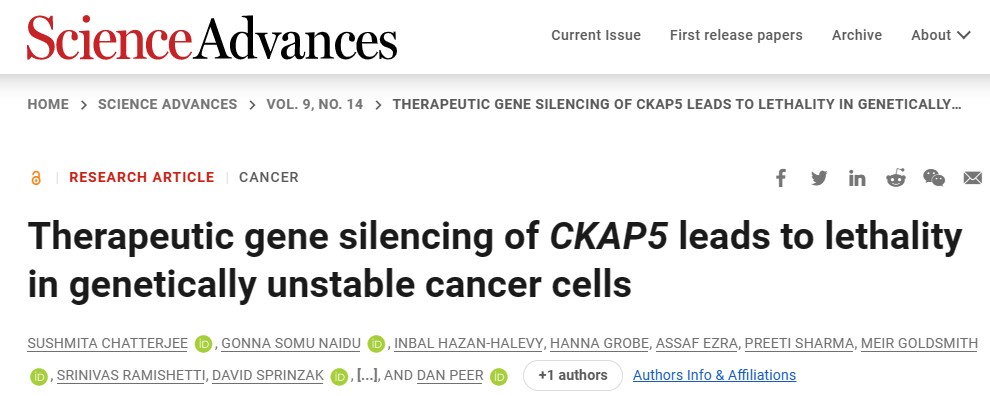990x396 pixels.
Task: Open Gonna Somu Naidu's ORCID icon
Action: coord(376,344)
